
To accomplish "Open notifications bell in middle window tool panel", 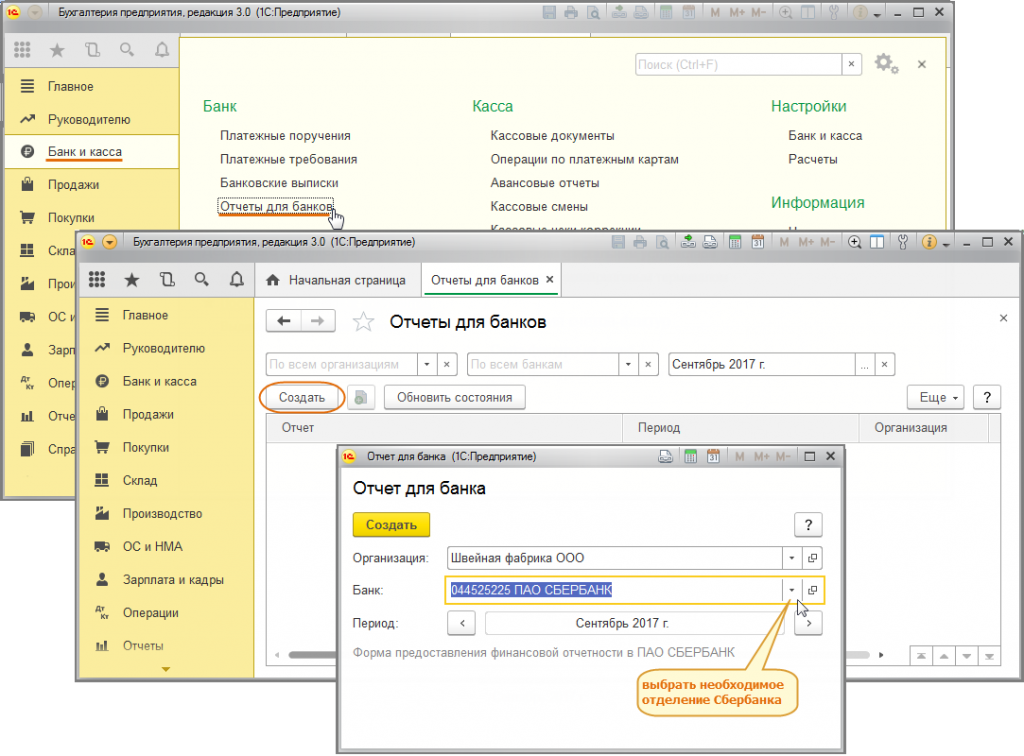I will coord(236,280).
